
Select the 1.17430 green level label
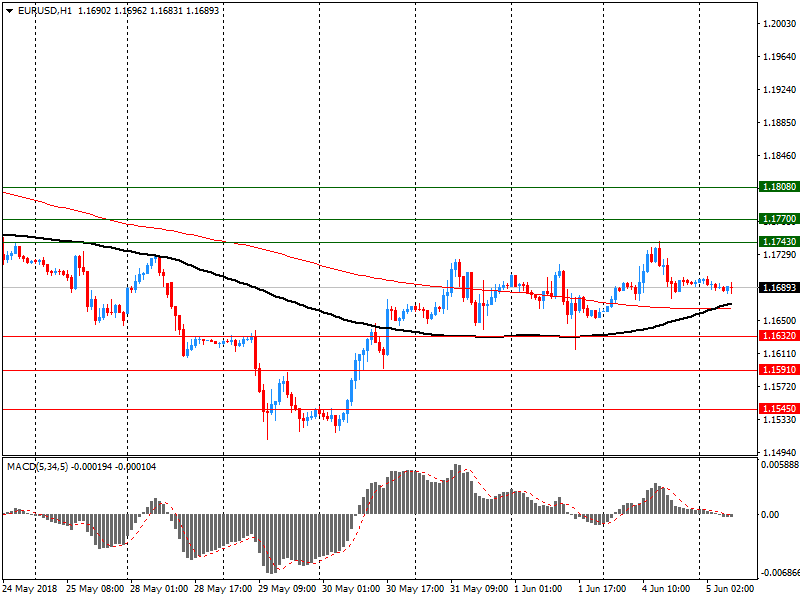pos(779,242)
